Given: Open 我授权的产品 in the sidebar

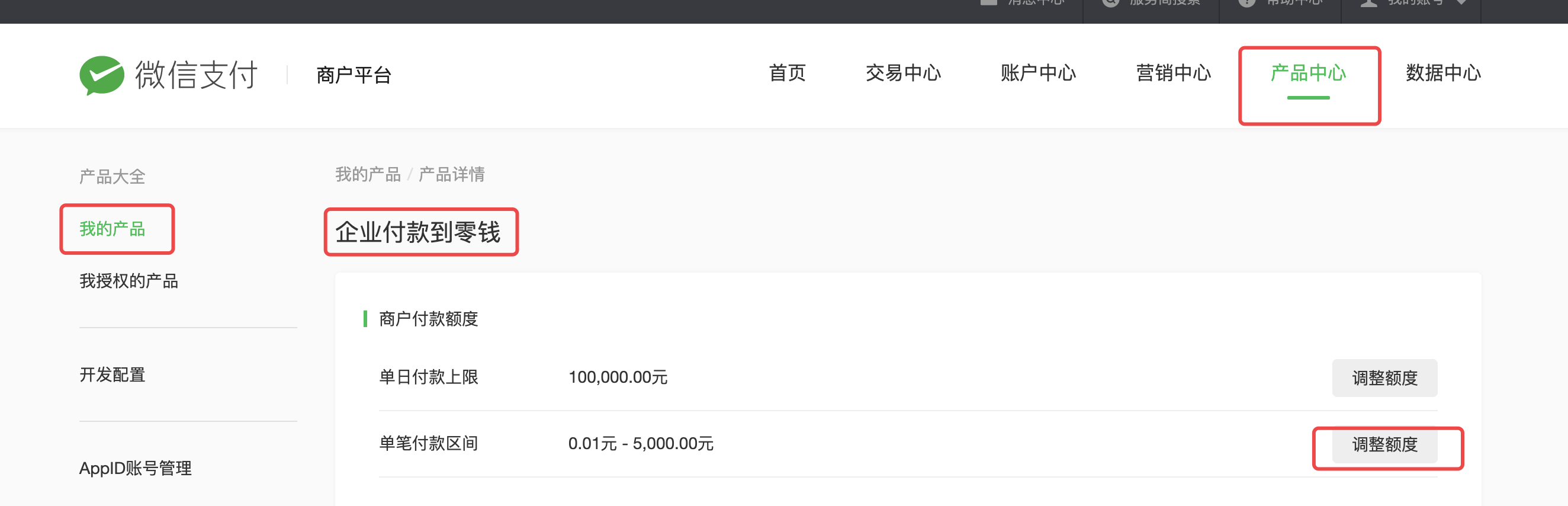Looking at the screenshot, I should pos(129,281).
